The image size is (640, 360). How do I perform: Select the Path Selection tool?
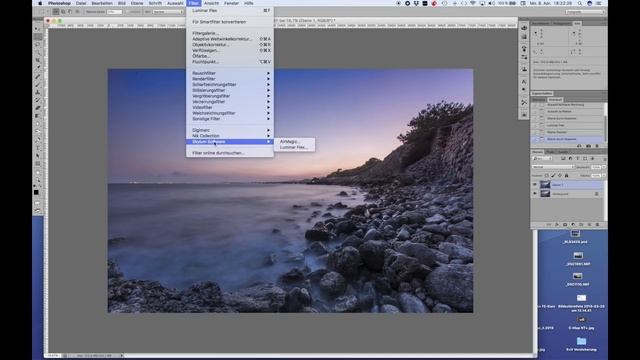38,156
